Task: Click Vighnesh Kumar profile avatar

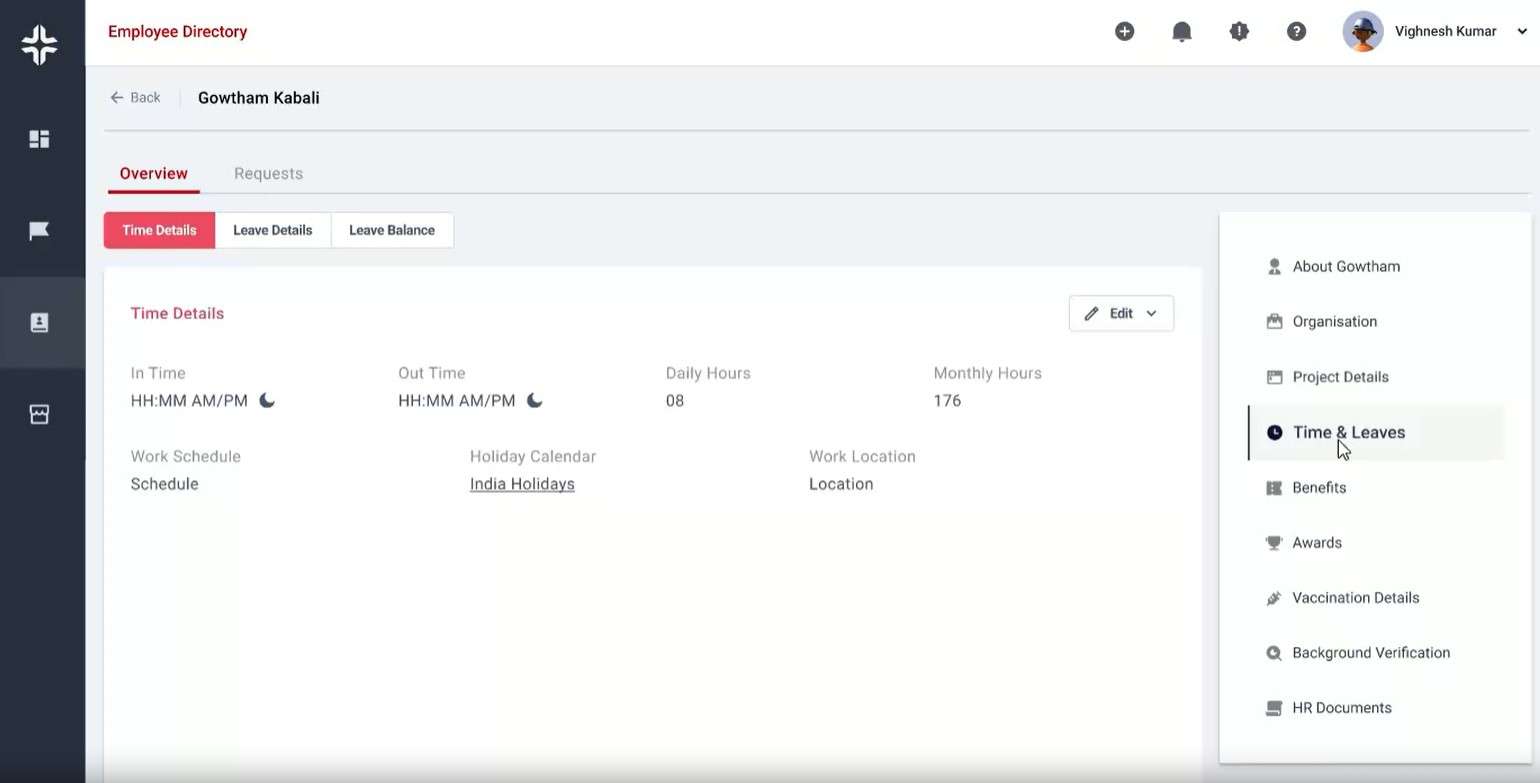Action: [1362, 32]
